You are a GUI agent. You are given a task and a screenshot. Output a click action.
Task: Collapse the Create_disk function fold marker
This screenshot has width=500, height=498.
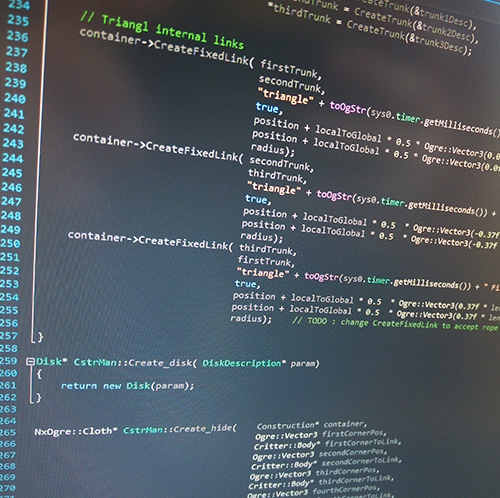click(x=30, y=362)
